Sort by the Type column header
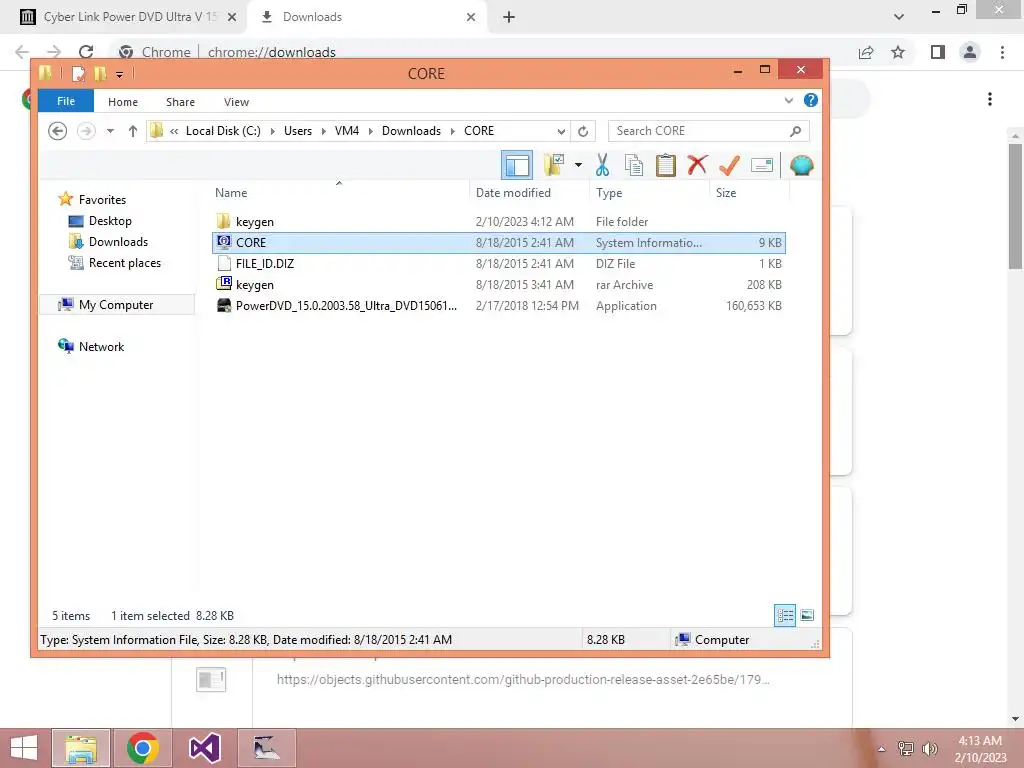Viewport: 1024px width, 768px height. pos(648,193)
